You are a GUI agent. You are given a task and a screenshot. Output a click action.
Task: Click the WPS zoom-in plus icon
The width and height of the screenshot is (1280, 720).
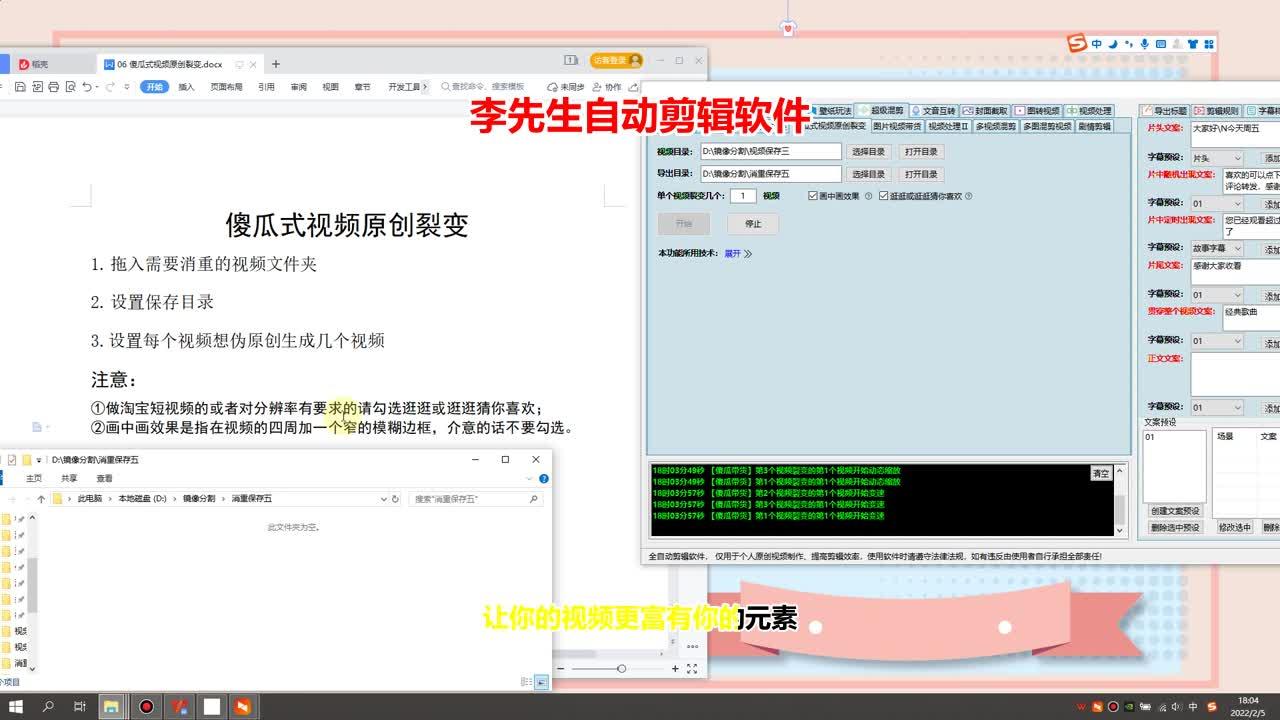click(676, 668)
